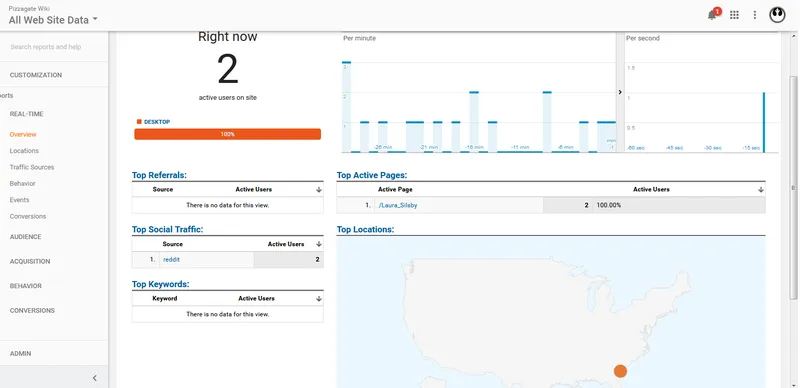This screenshot has height=388, width=800.
Task: Click the orange DESKTOP 100% bar
Action: [x=228, y=134]
